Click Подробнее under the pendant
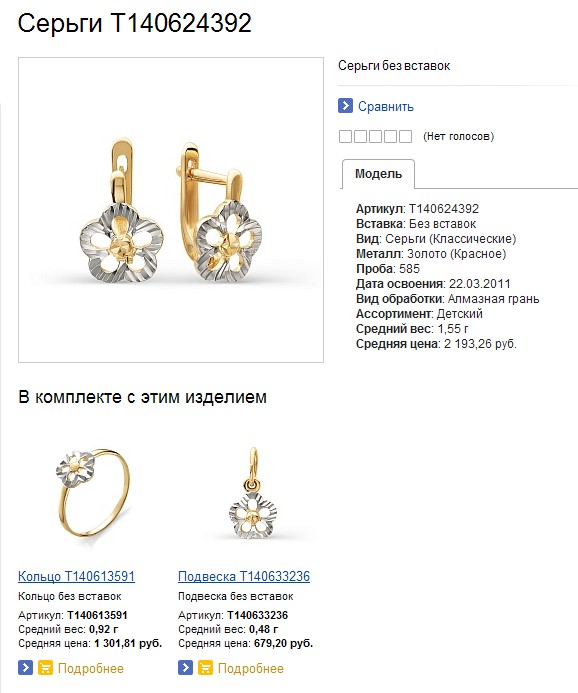The image size is (578, 693). coord(251,668)
